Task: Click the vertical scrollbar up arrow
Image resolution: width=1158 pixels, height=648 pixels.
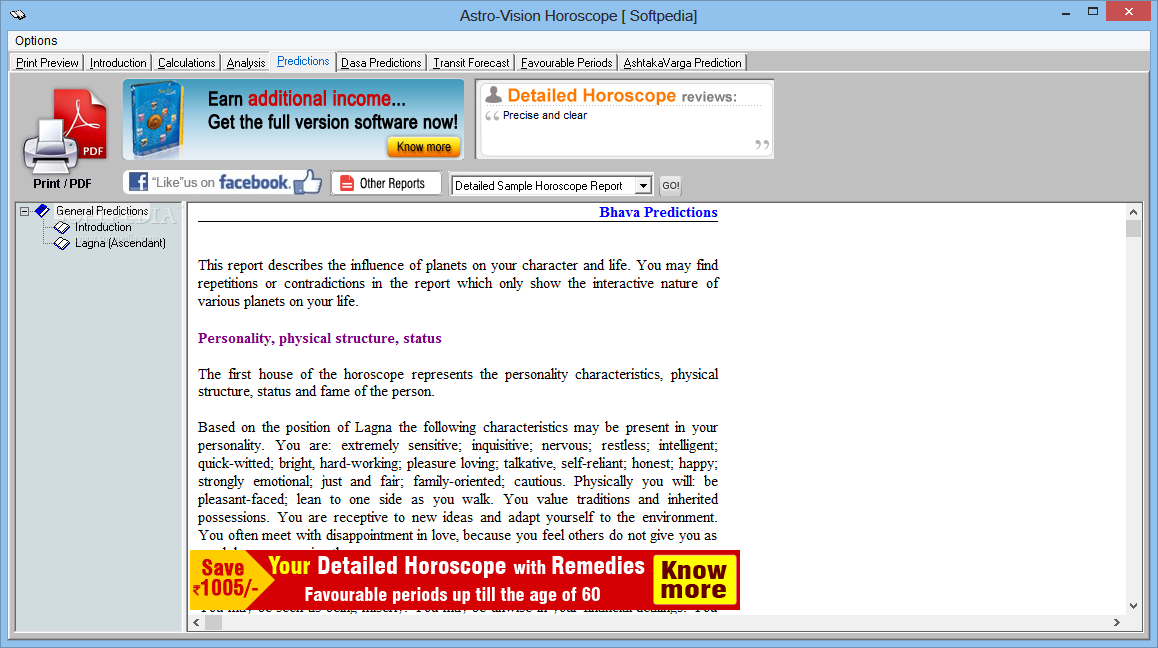Action: 1134,211
